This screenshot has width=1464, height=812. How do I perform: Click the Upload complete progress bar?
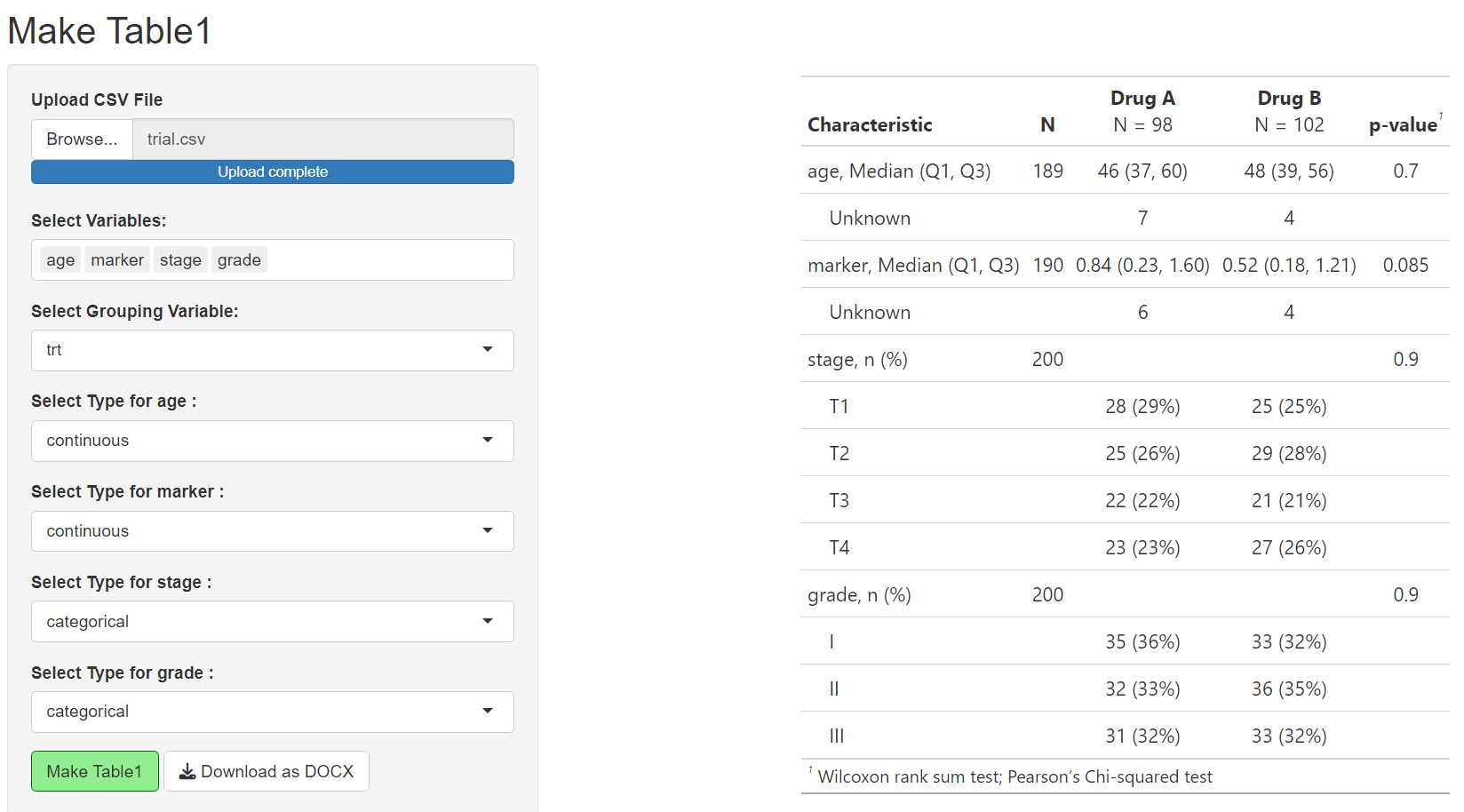tap(272, 172)
